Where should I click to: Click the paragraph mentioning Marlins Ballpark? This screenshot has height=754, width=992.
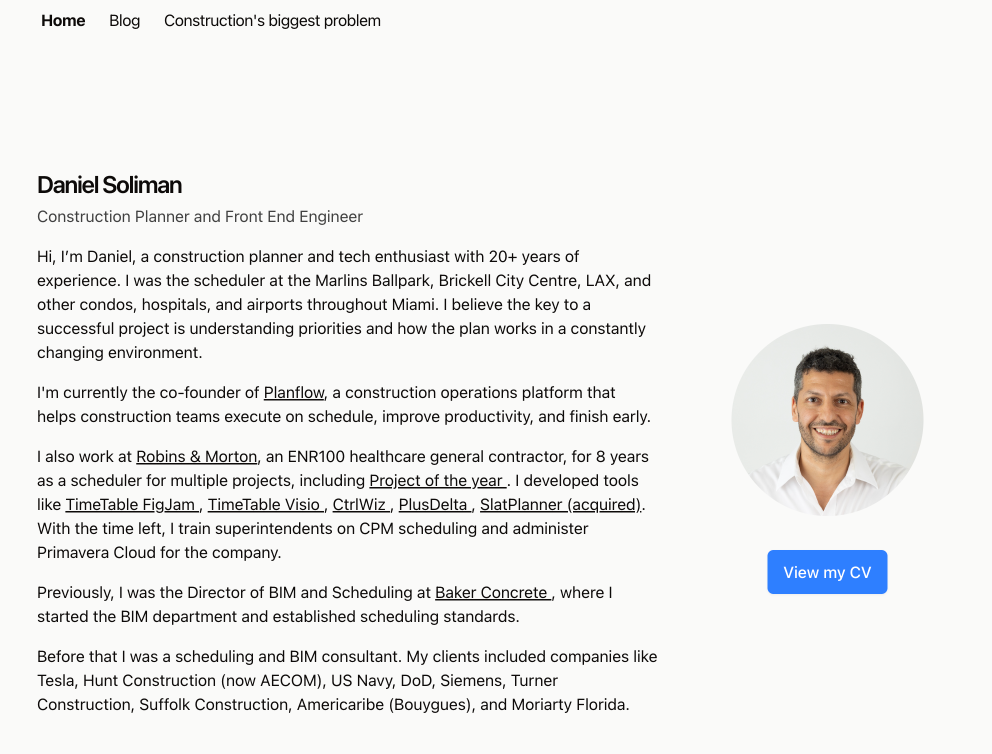[344, 305]
